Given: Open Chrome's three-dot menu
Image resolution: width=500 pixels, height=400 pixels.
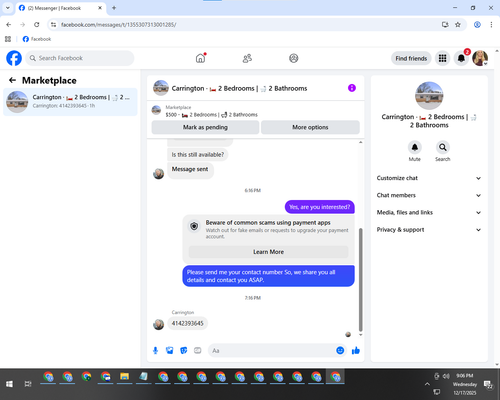Looking at the screenshot, I should click(491, 24).
